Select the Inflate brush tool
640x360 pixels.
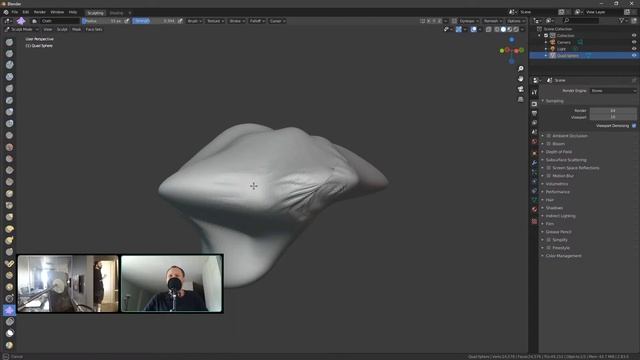(9, 112)
